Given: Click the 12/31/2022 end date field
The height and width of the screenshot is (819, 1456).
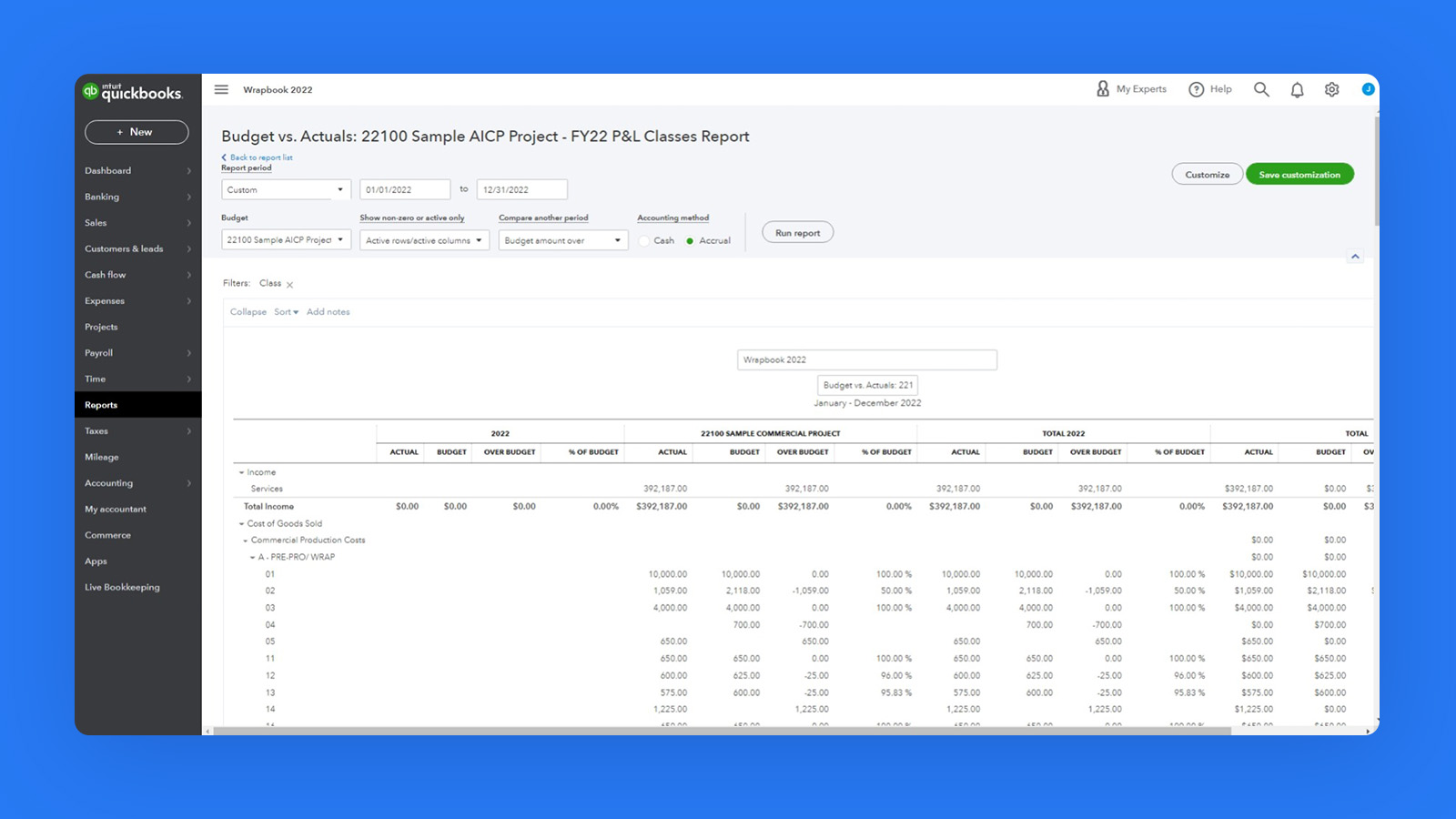Looking at the screenshot, I should (x=521, y=189).
